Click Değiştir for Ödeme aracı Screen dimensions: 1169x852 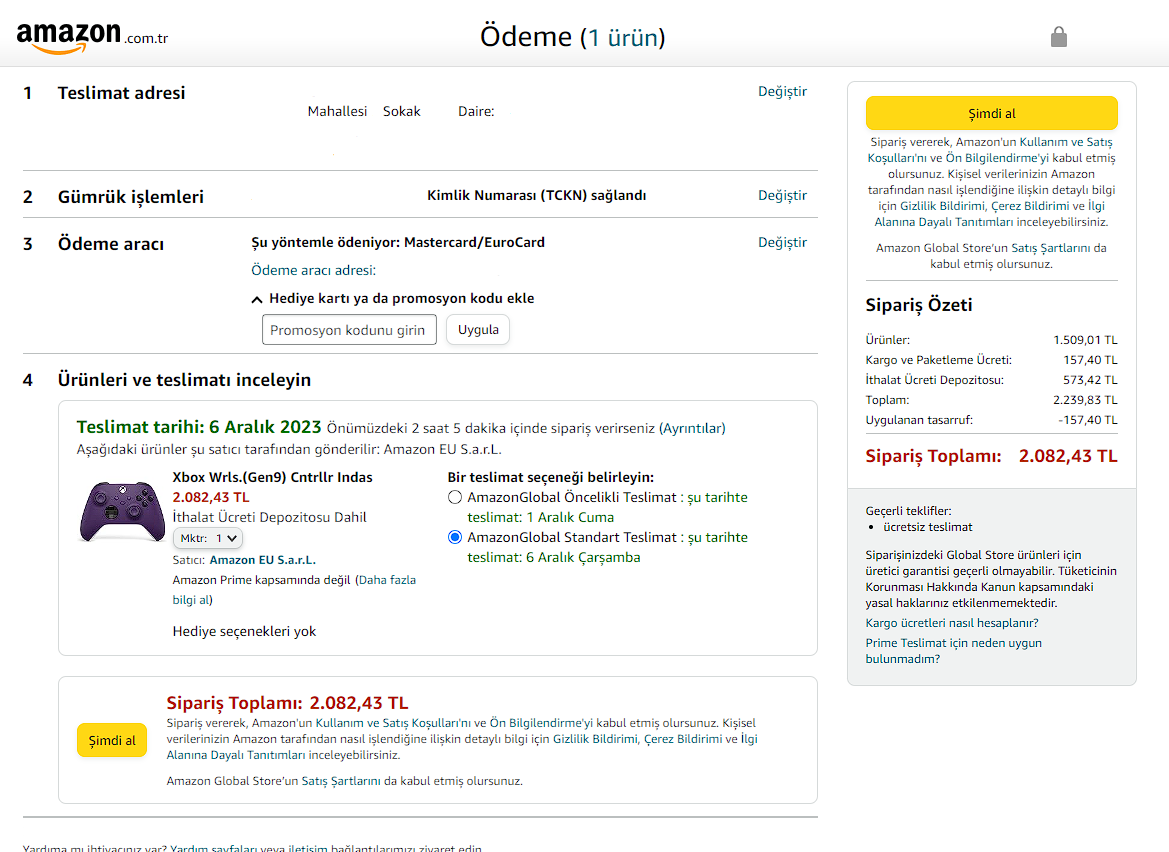click(782, 242)
